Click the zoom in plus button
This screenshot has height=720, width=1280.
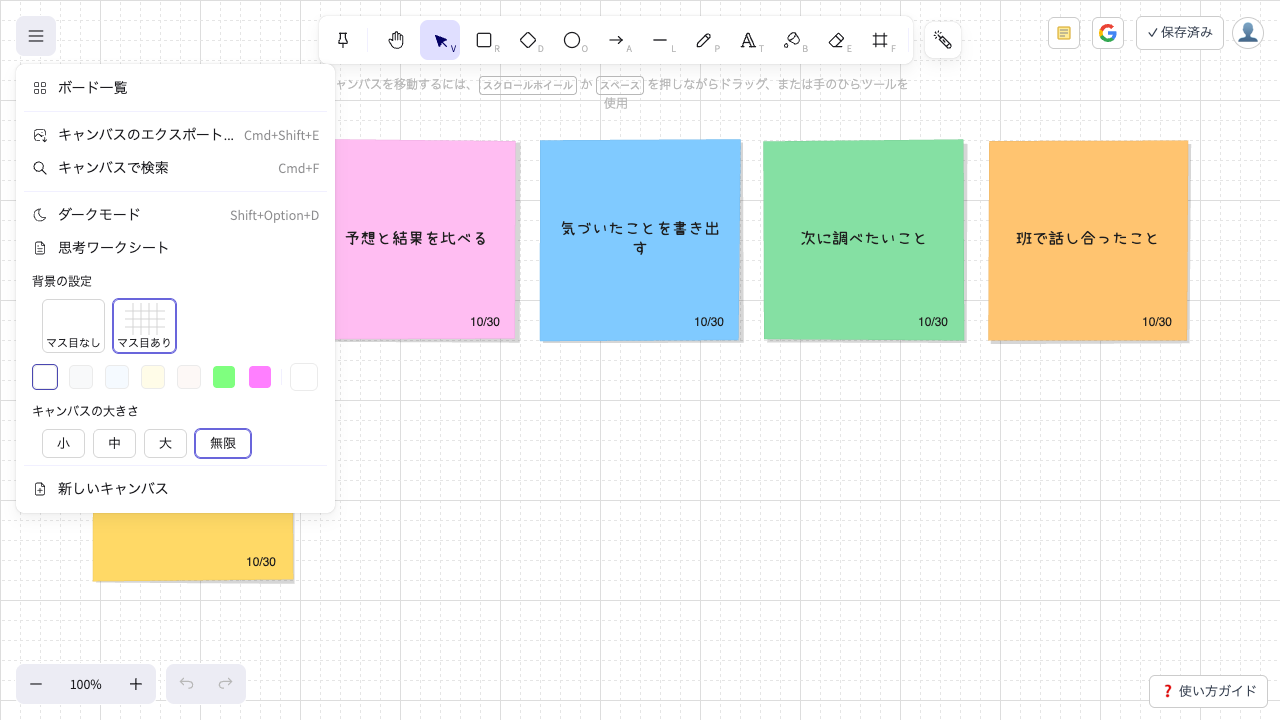pos(136,684)
